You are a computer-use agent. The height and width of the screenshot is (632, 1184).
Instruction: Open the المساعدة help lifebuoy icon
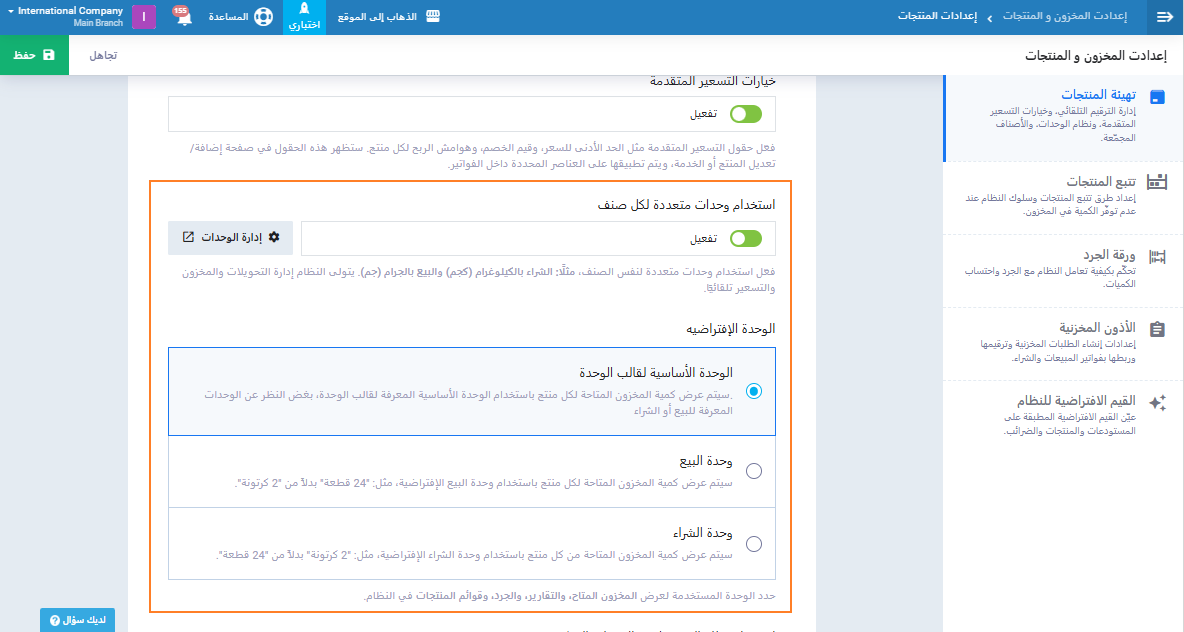[262, 18]
